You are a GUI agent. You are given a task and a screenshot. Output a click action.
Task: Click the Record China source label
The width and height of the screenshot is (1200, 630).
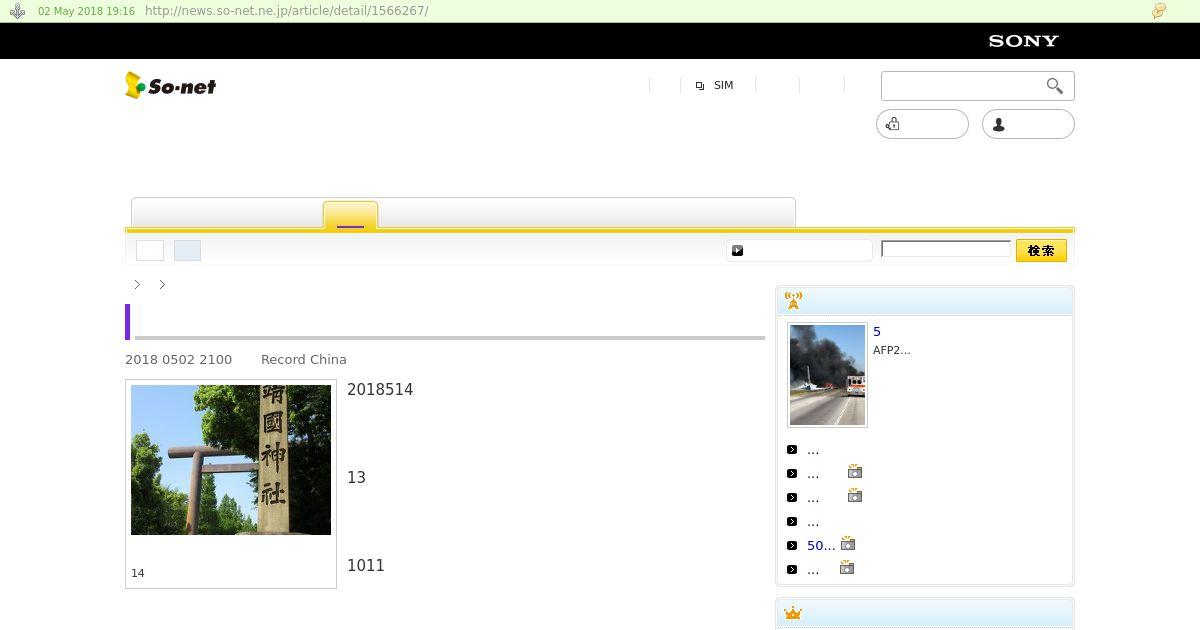tap(304, 359)
